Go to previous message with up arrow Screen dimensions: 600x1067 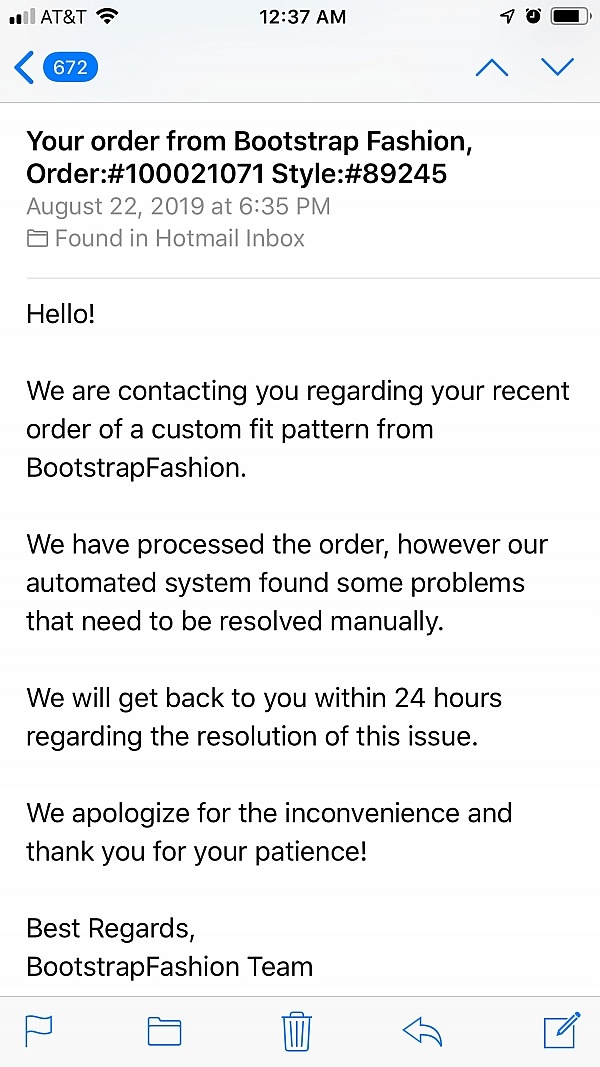[x=491, y=67]
